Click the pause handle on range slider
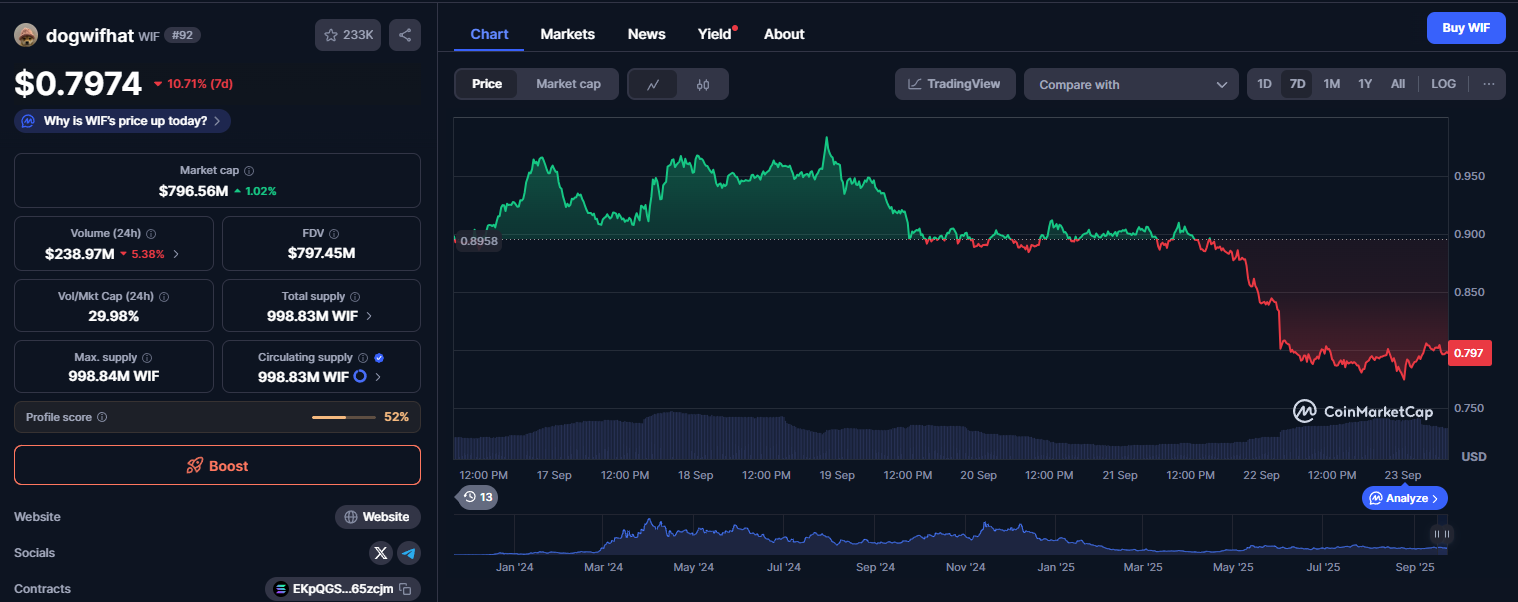The height and width of the screenshot is (602, 1518). click(x=1441, y=534)
